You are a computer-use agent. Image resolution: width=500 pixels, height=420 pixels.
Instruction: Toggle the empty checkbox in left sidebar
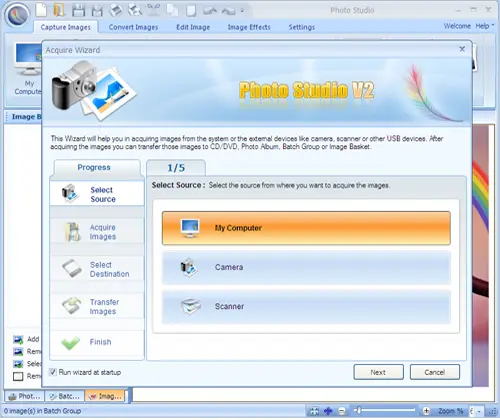coord(18,377)
